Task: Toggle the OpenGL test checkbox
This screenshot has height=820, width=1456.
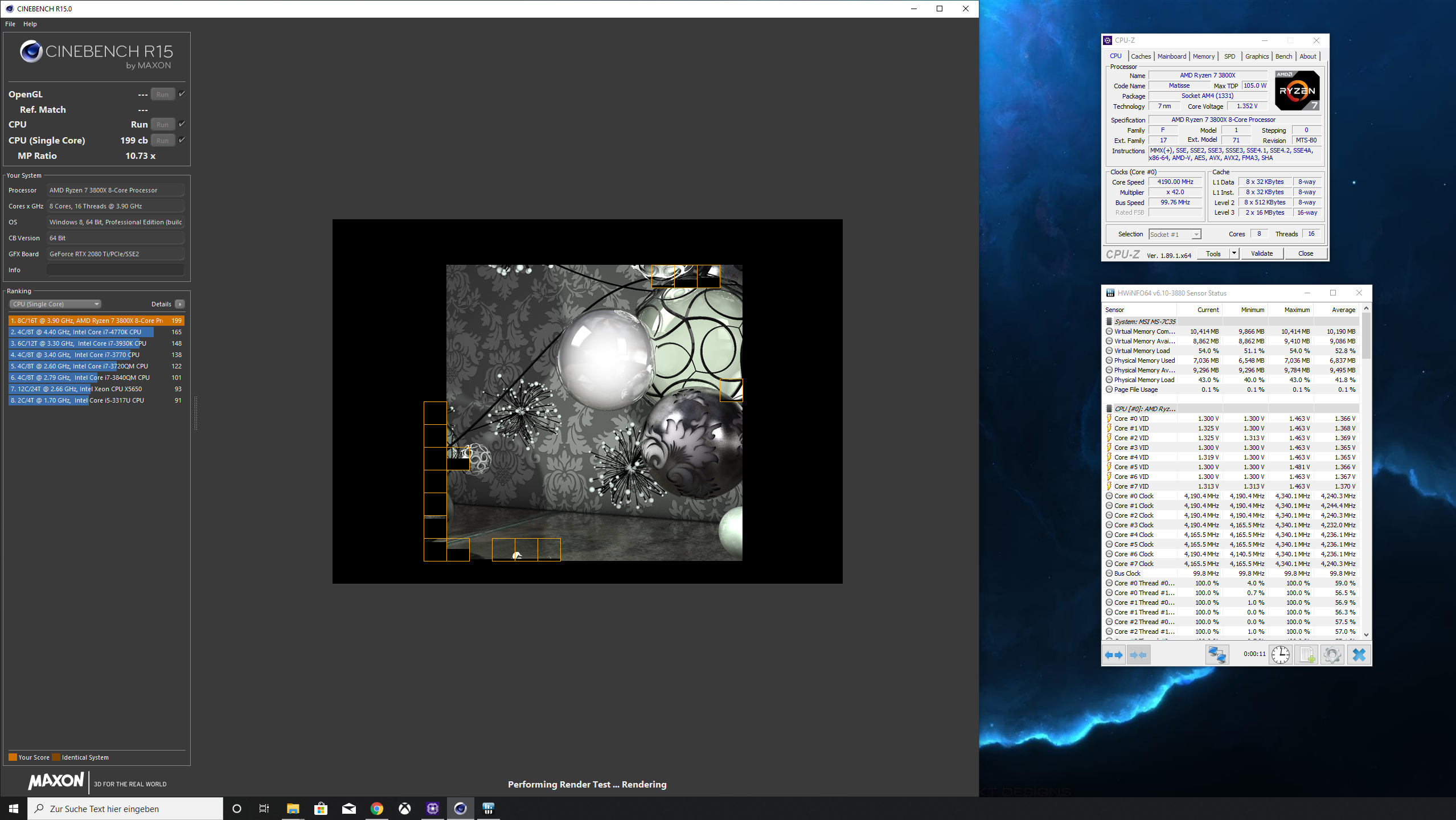Action: pos(182,94)
